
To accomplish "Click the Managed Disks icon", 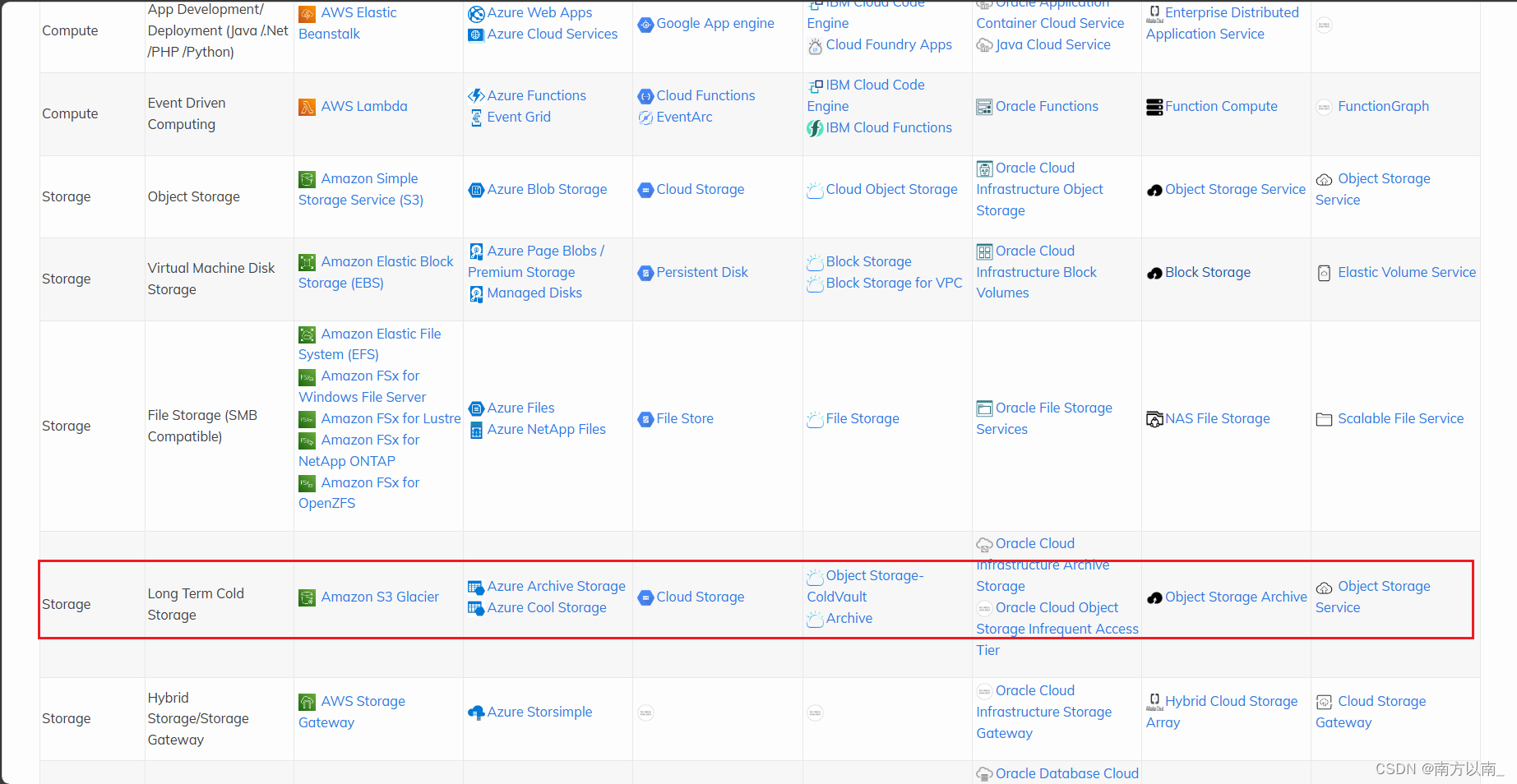I will (x=475, y=293).
